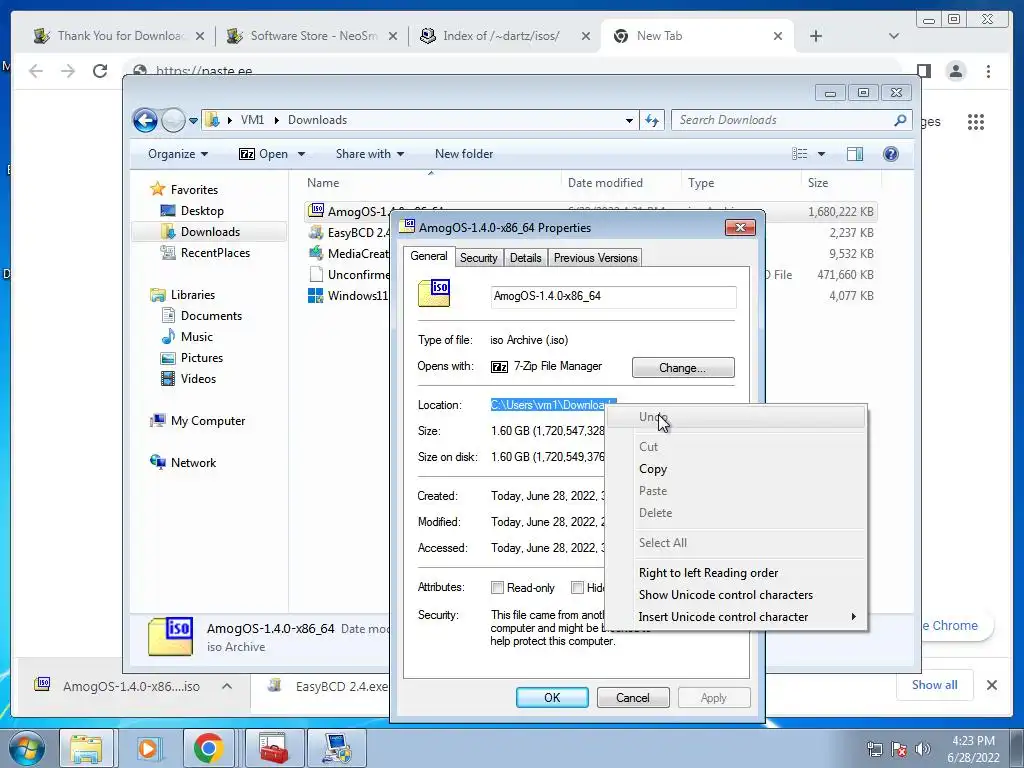Open media player taskbar icon
Viewport: 1024px width, 768px height.
tap(148, 748)
